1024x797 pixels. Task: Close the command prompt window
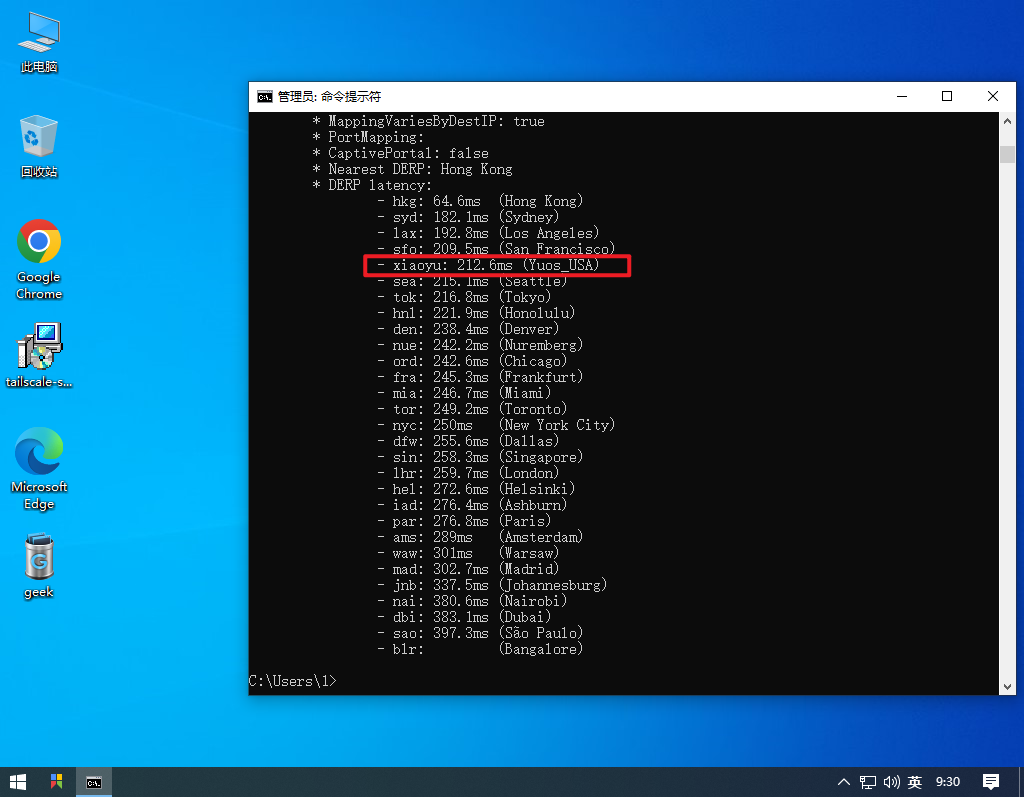pos(993,96)
